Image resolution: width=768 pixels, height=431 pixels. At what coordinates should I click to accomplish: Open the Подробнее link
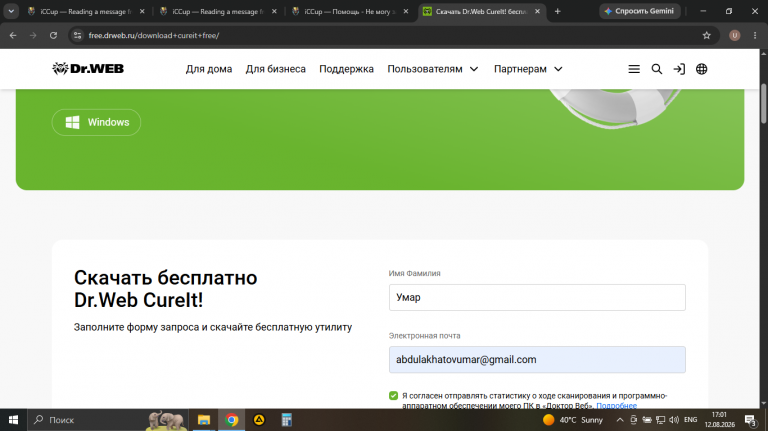point(616,405)
